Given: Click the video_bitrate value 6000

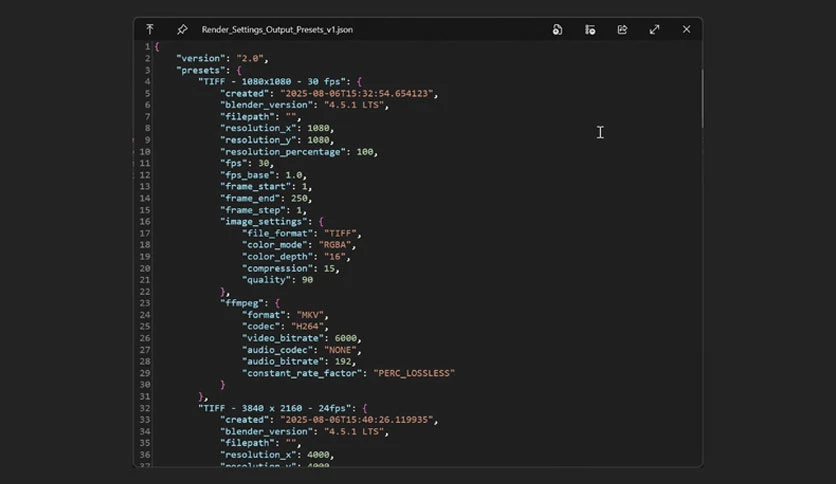Looking at the screenshot, I should coord(345,338).
